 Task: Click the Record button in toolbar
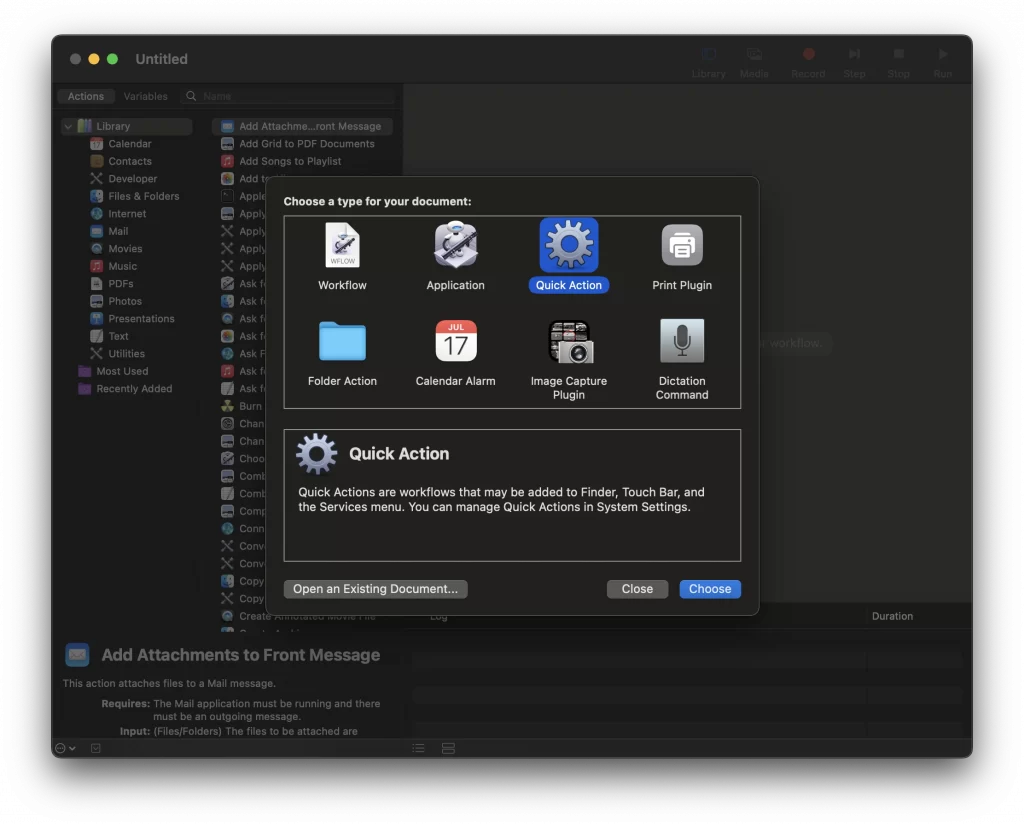pyautogui.click(x=808, y=61)
